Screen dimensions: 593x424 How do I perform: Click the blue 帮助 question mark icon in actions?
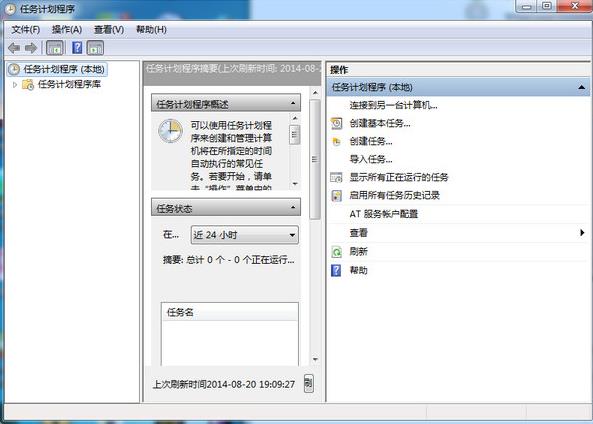tap(336, 270)
